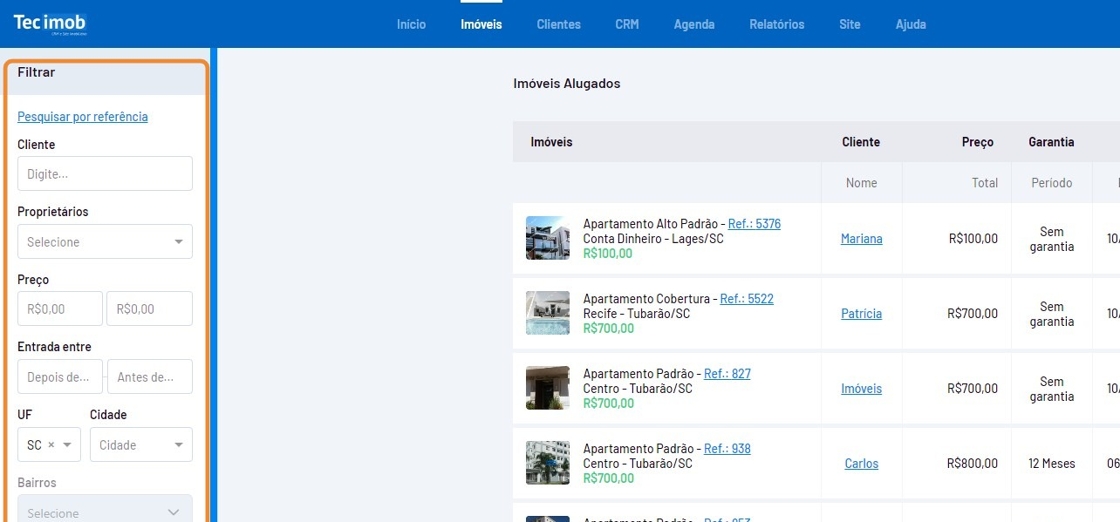Screen dimensions: 1120x522
Task: Open the Relatórios menu
Action: point(776,24)
